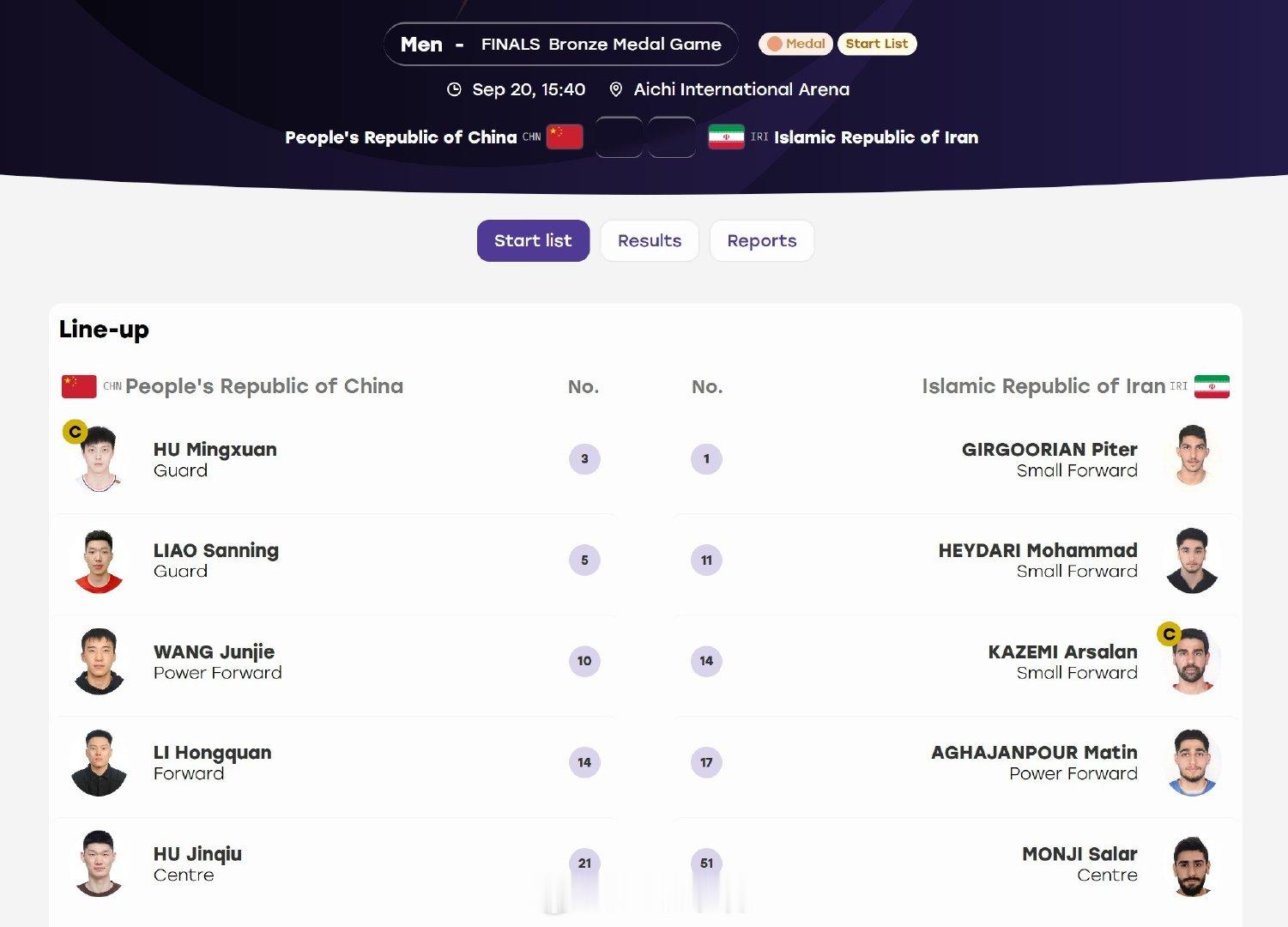1288x927 pixels.
Task: Select player name AGHAJANPOUR Matin
Action: (x=1034, y=753)
